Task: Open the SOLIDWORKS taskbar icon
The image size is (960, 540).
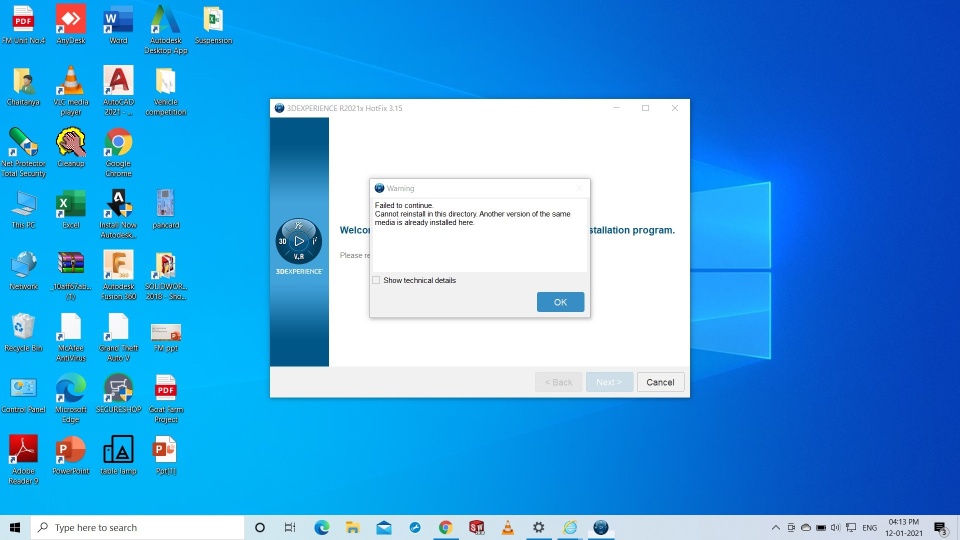Action: click(x=476, y=527)
